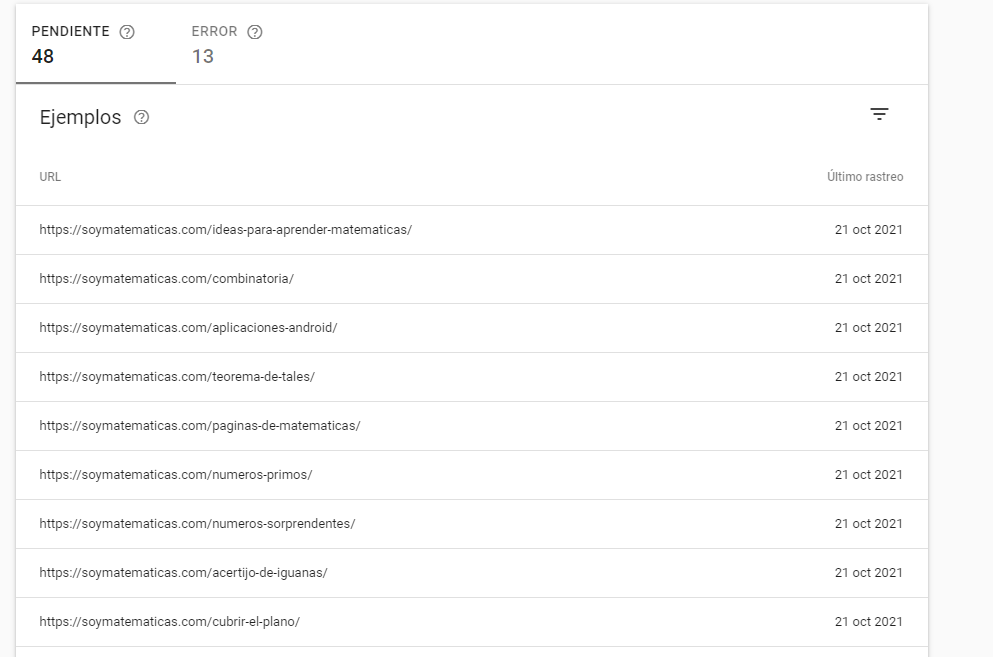Click help icon beside Ejemplos heading
Image resolution: width=993 pixels, height=657 pixels.
[141, 117]
